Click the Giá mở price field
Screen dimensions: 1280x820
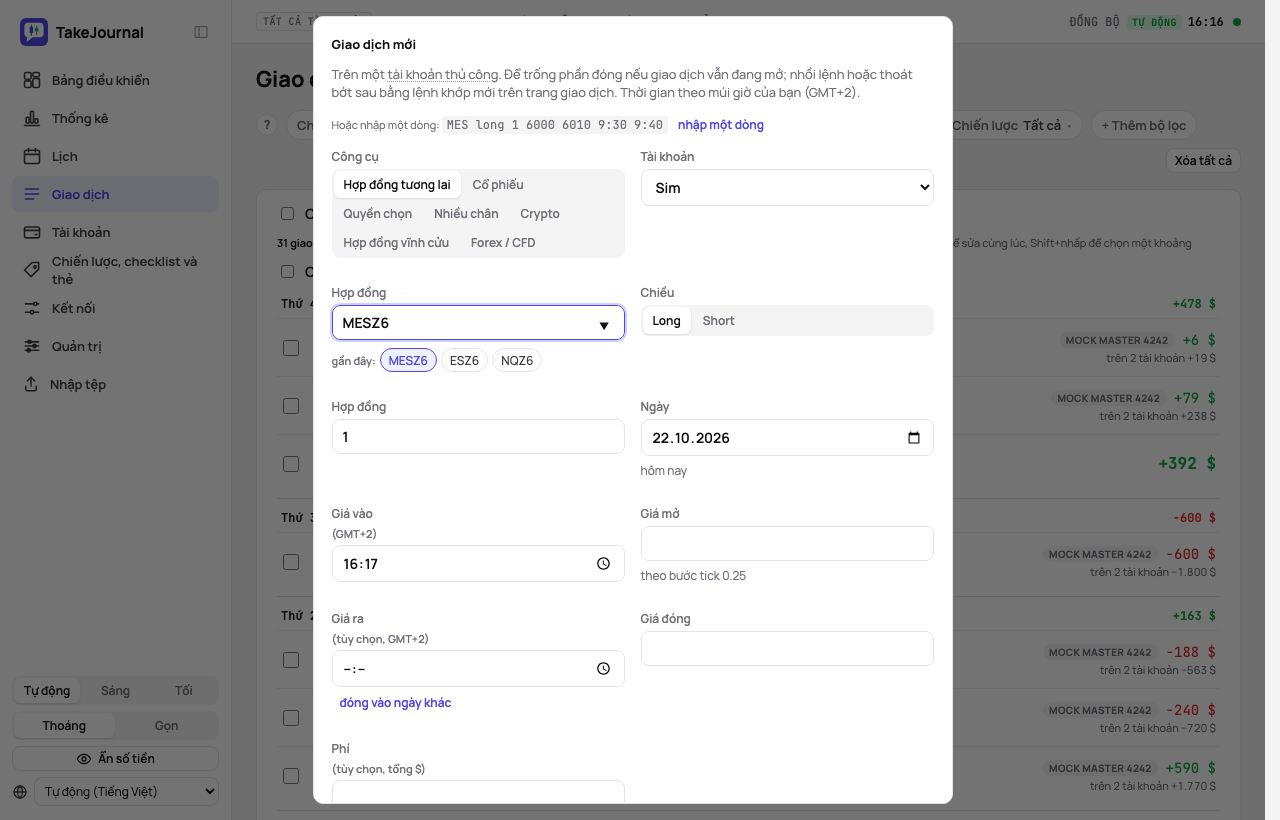click(787, 544)
